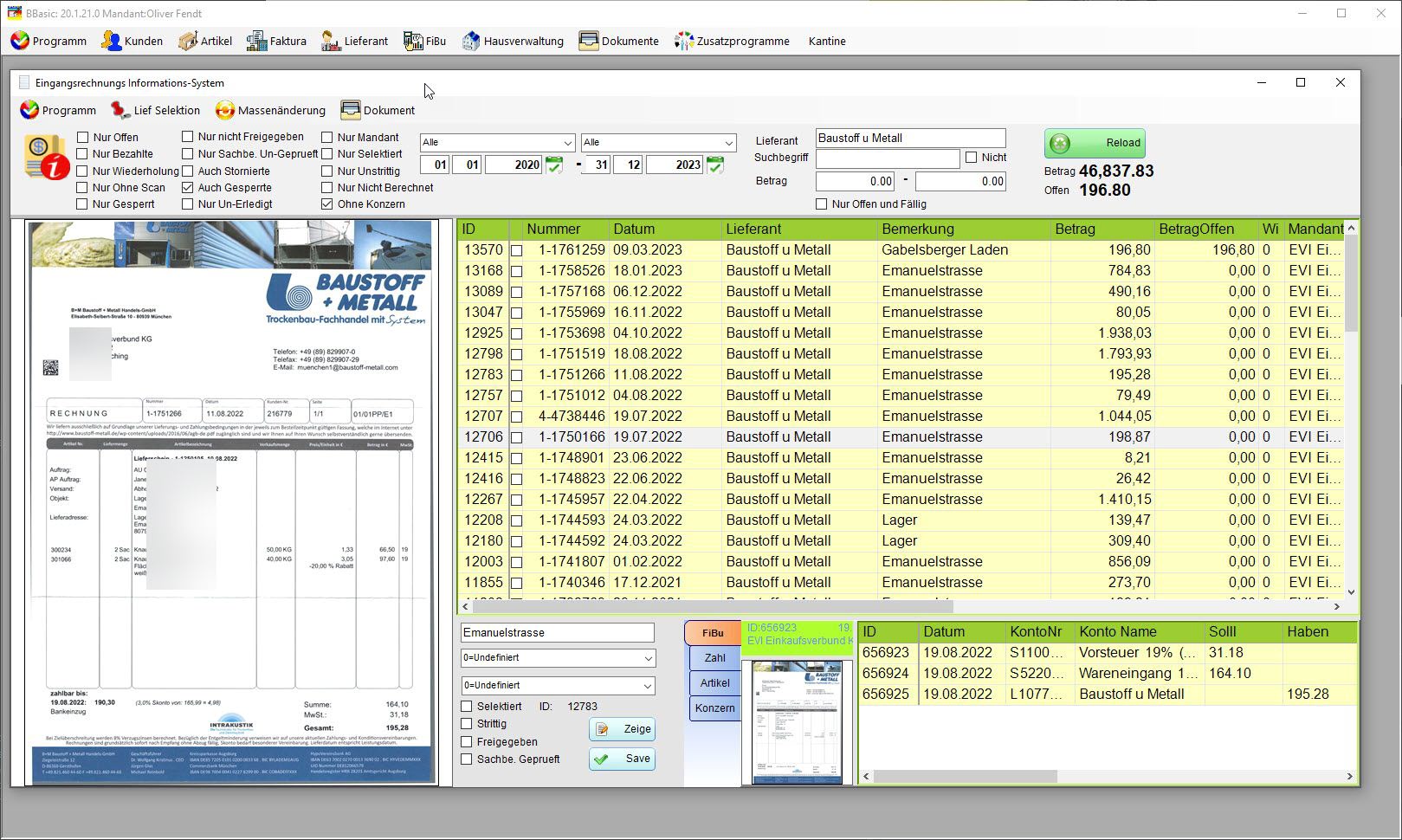Click the Artikel icon in main menu
The image size is (1402, 840).
pos(188,41)
